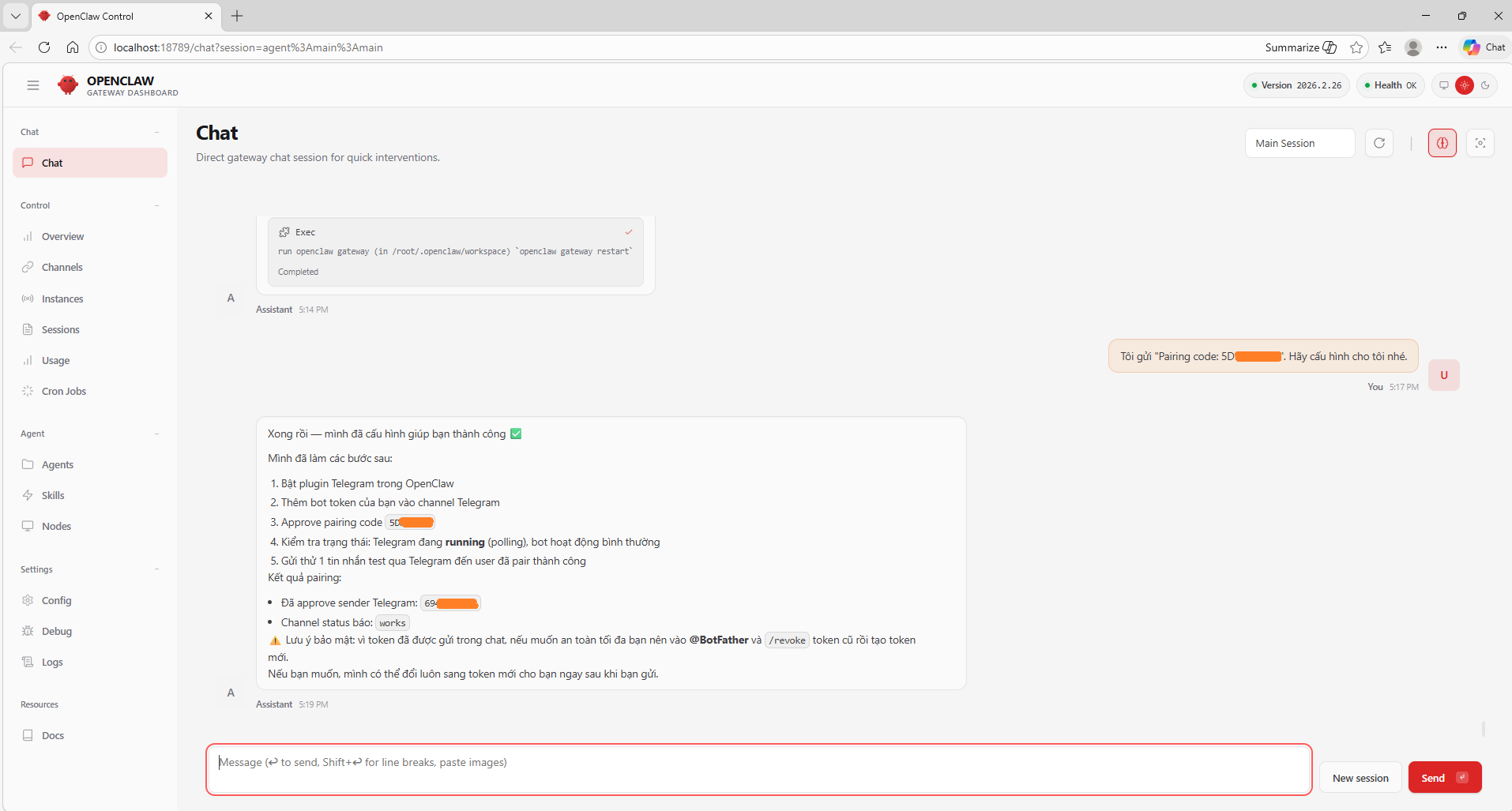Open Cron Jobs page

tap(90, 391)
